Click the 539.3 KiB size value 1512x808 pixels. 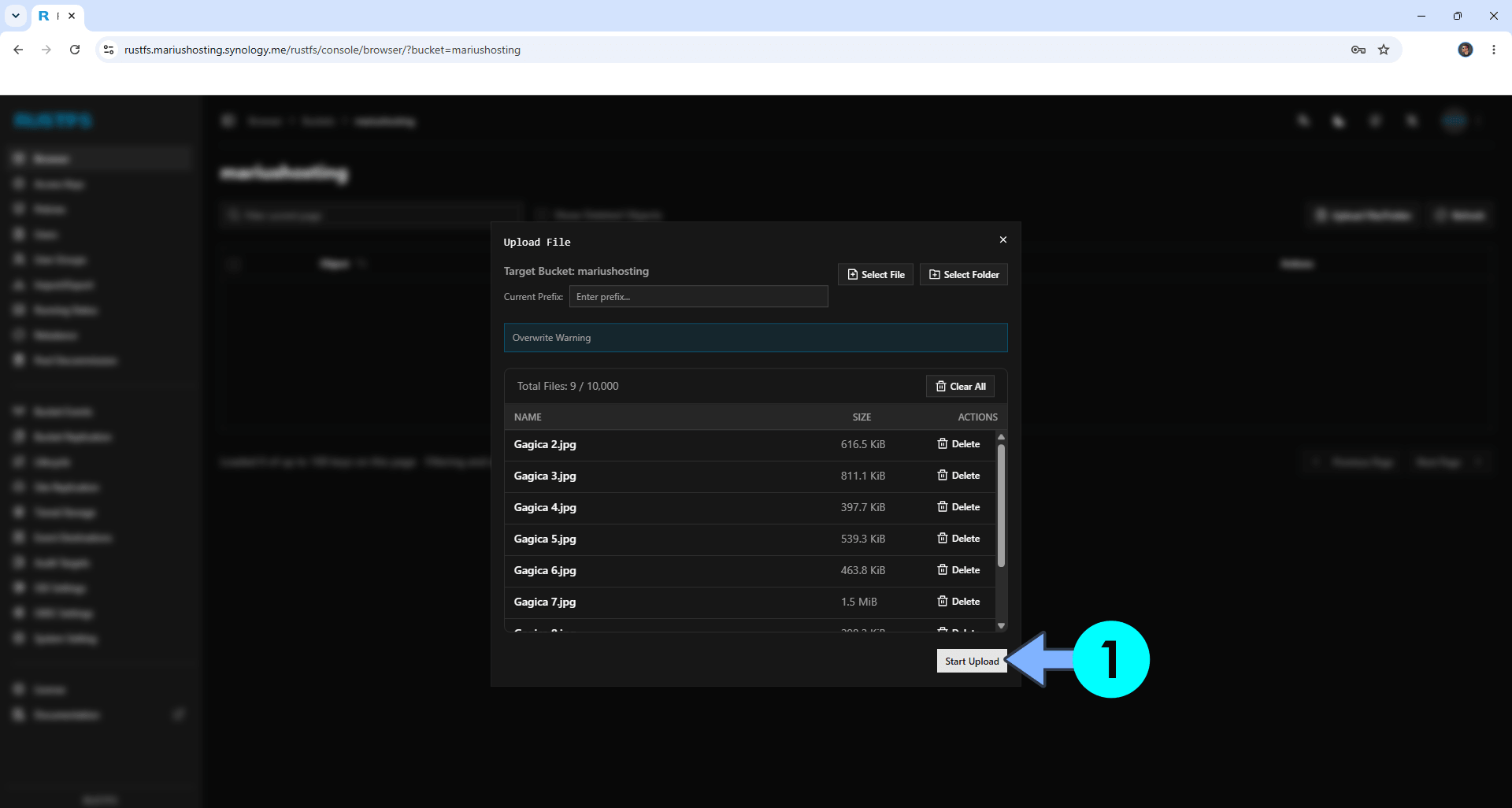(x=862, y=539)
